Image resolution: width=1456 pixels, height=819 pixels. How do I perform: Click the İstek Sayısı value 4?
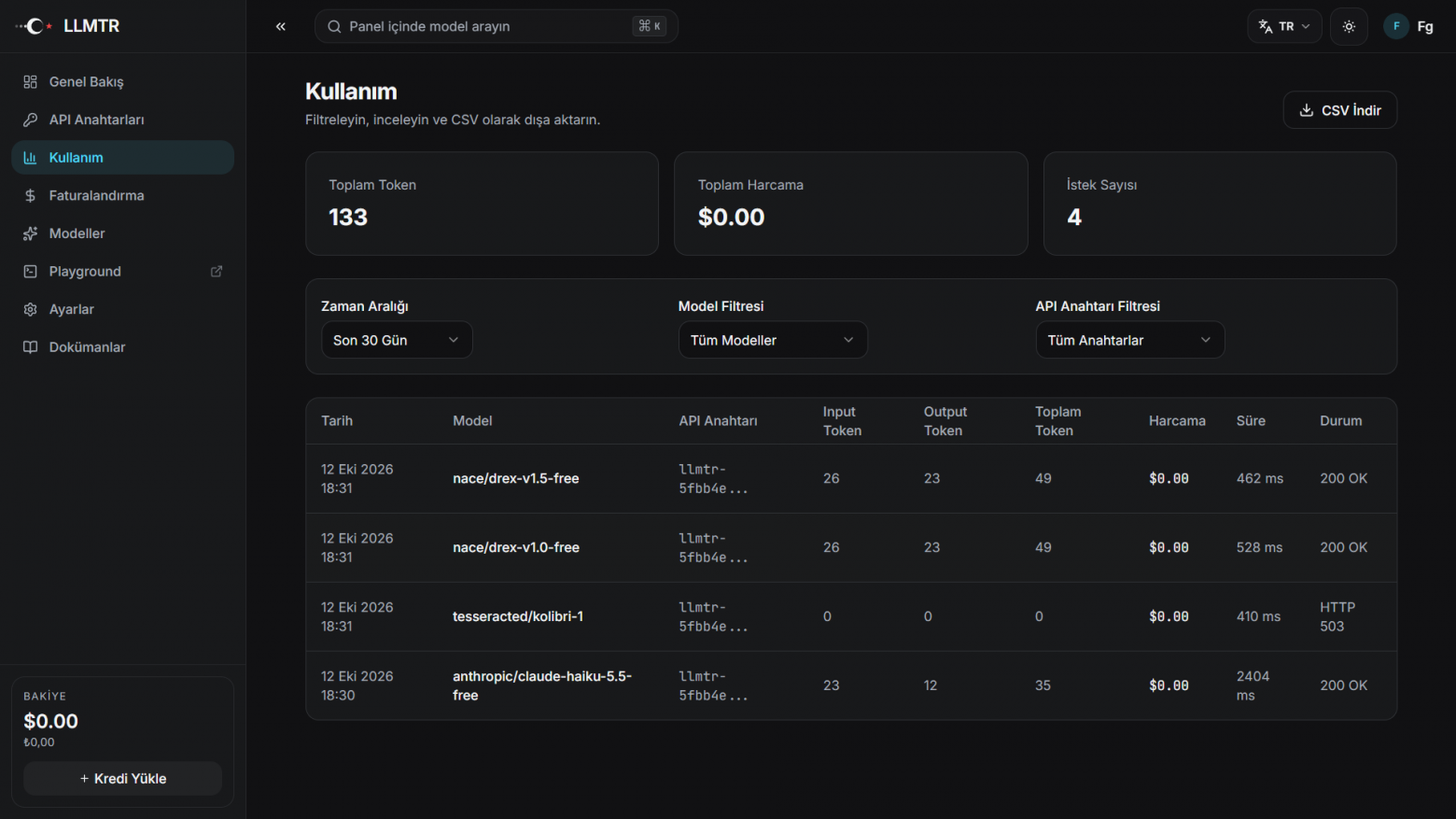1074,218
